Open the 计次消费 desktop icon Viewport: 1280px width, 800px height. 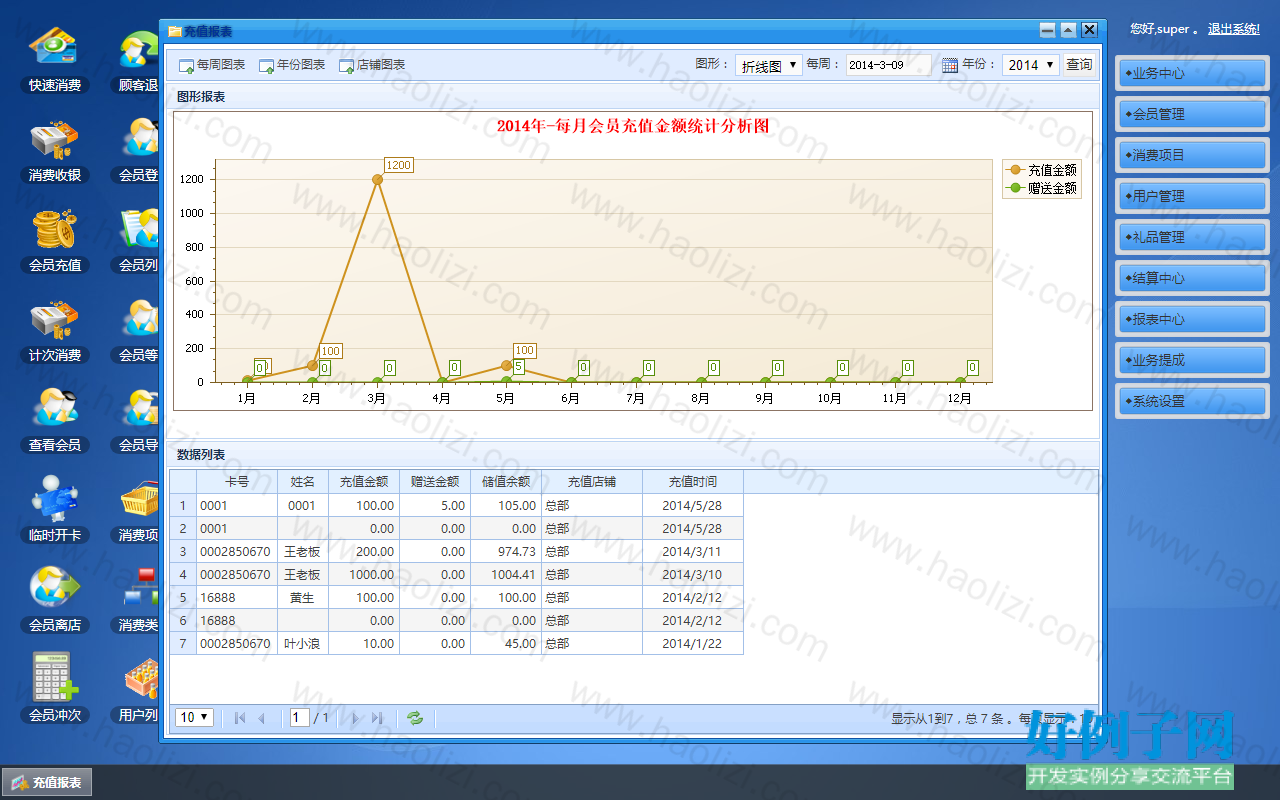pyautogui.click(x=54, y=331)
